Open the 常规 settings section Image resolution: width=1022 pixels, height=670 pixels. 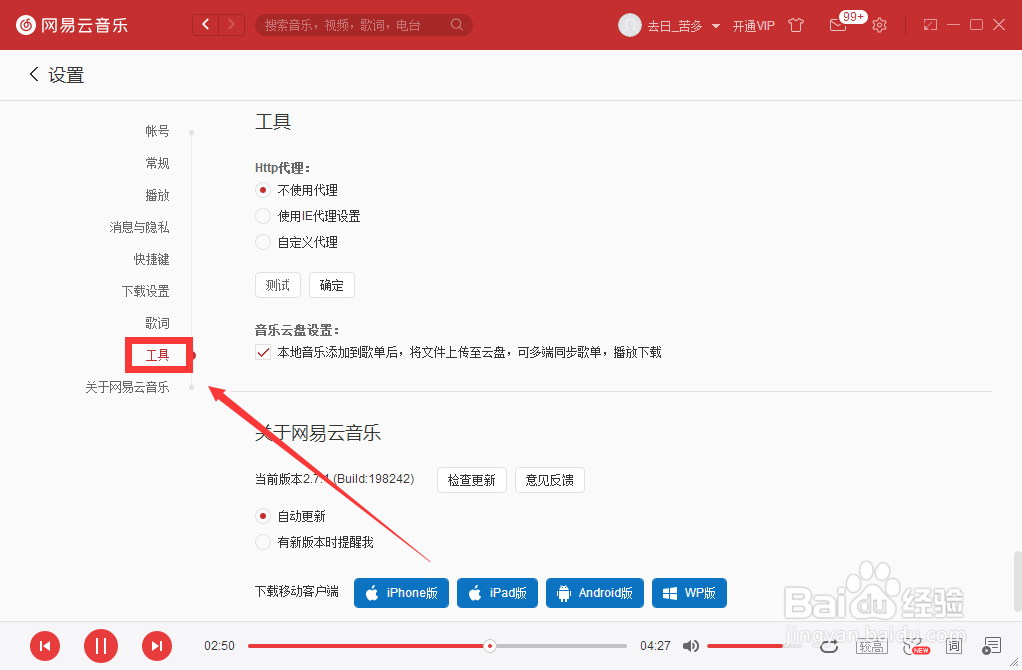[x=157, y=163]
